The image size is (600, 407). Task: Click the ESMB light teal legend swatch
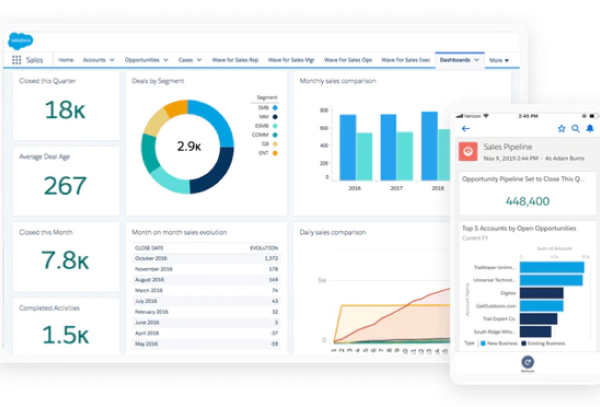[x=275, y=126]
